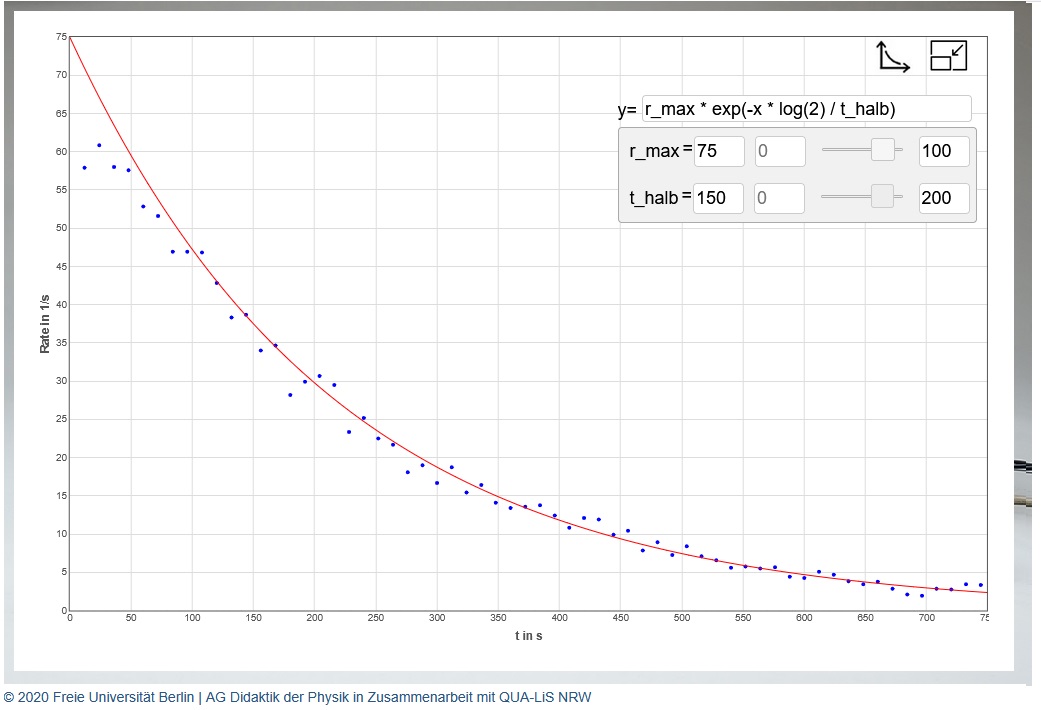
Task: Click the r_max minimum field showing 0
Action: point(780,151)
